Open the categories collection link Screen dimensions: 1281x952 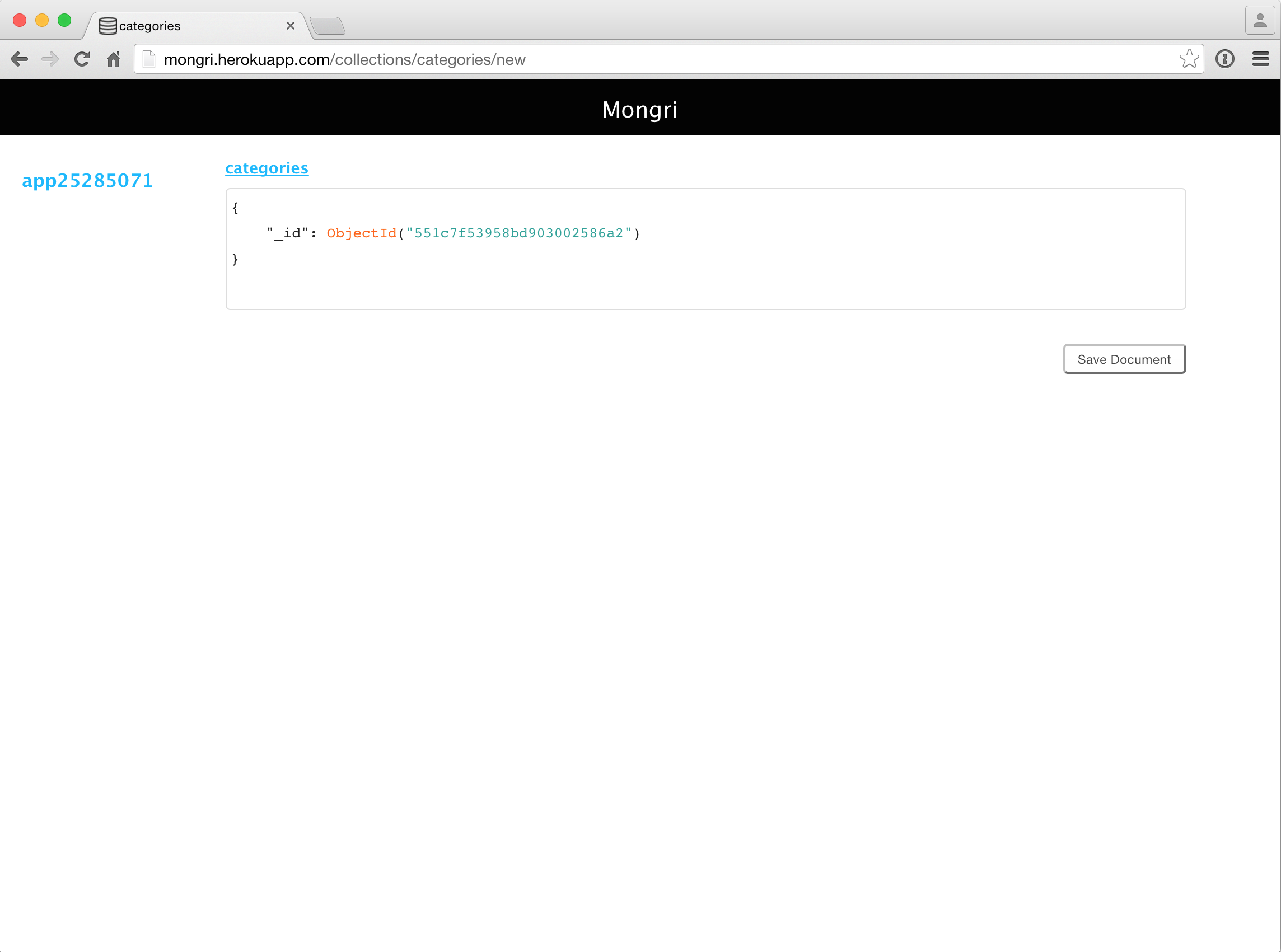[267, 168]
